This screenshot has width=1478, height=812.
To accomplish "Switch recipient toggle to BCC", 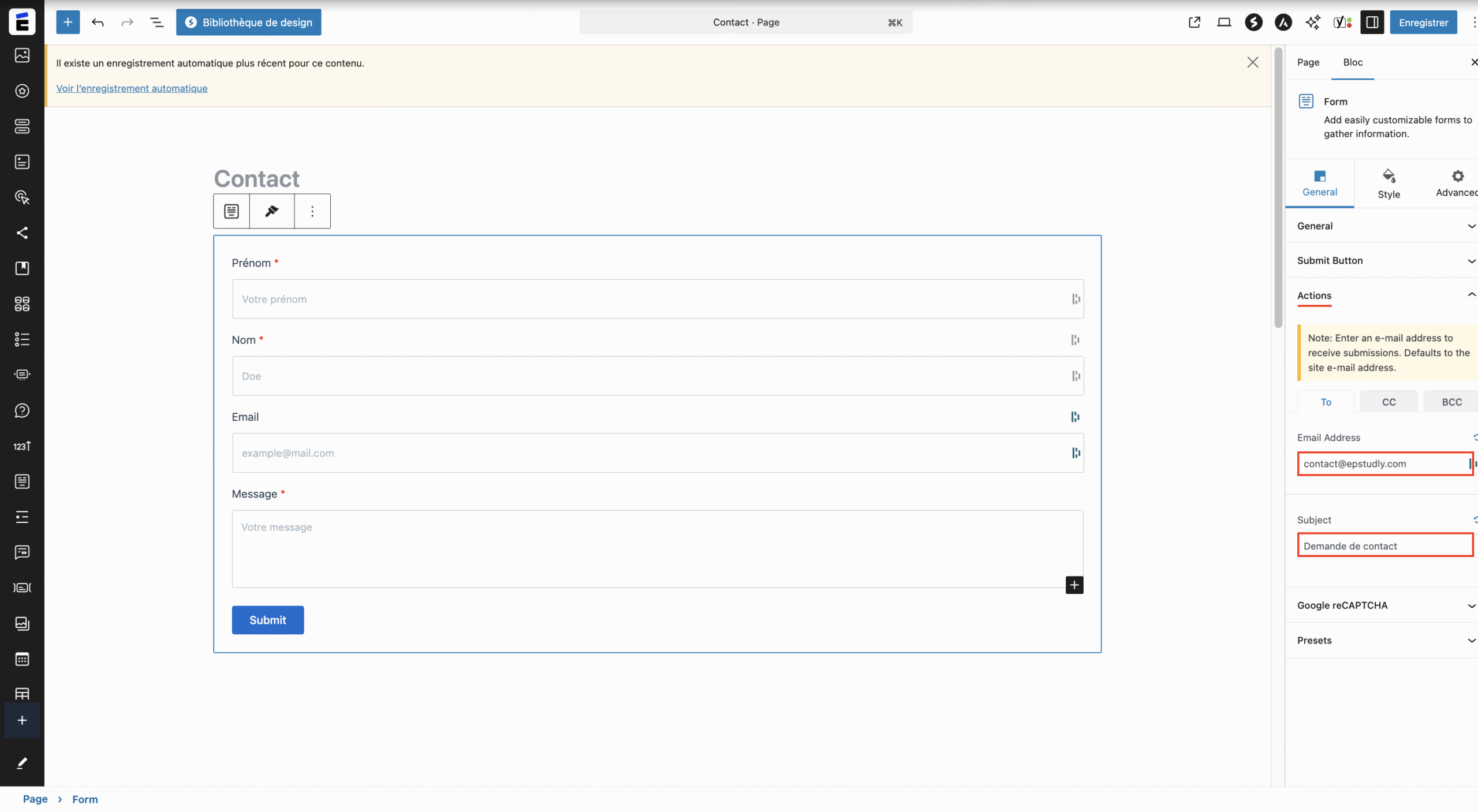I will pos(1451,402).
